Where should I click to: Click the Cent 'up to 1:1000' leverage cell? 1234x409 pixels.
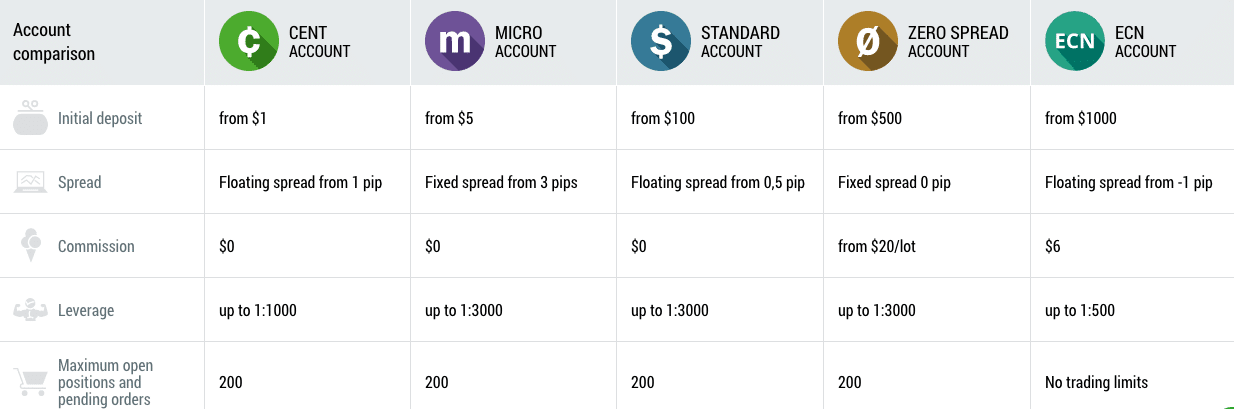point(307,310)
